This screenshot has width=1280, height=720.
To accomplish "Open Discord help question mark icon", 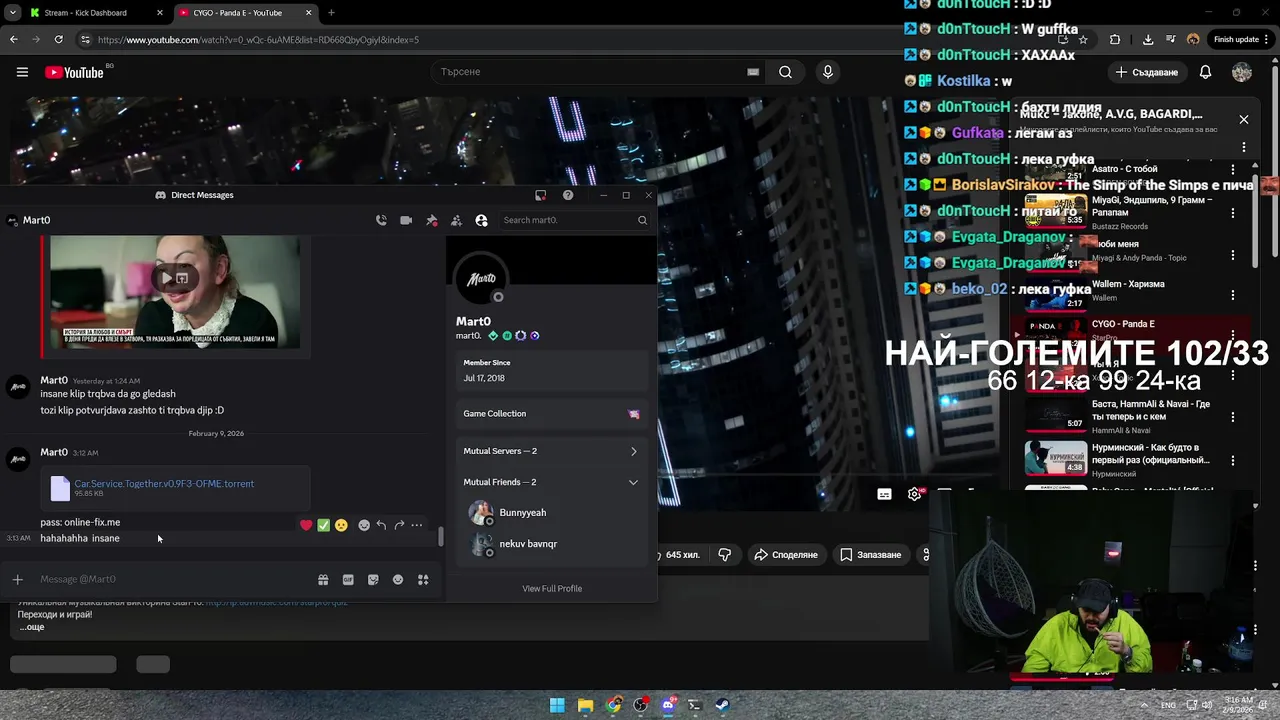I will (568, 195).
